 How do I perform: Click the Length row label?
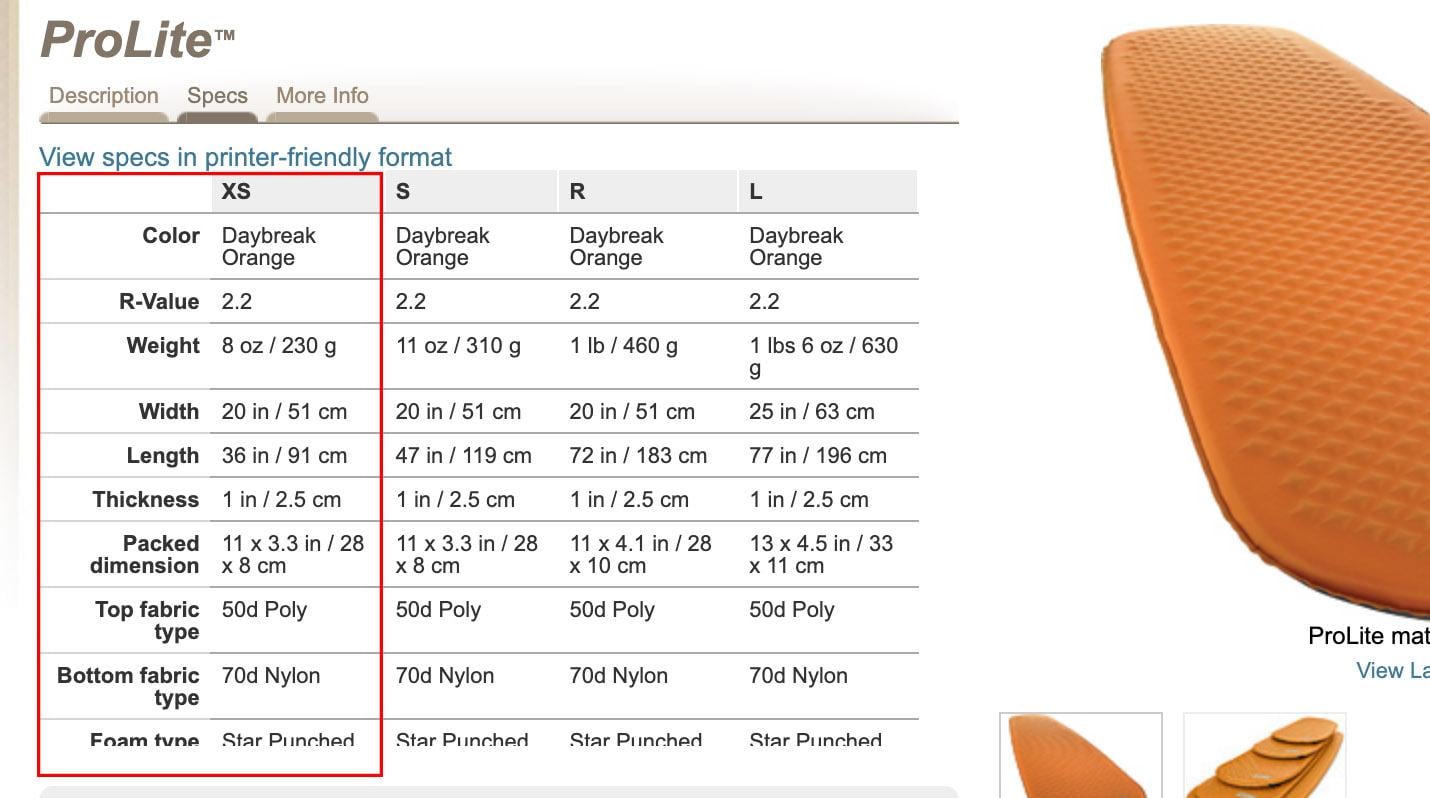pyautogui.click(x=163, y=456)
